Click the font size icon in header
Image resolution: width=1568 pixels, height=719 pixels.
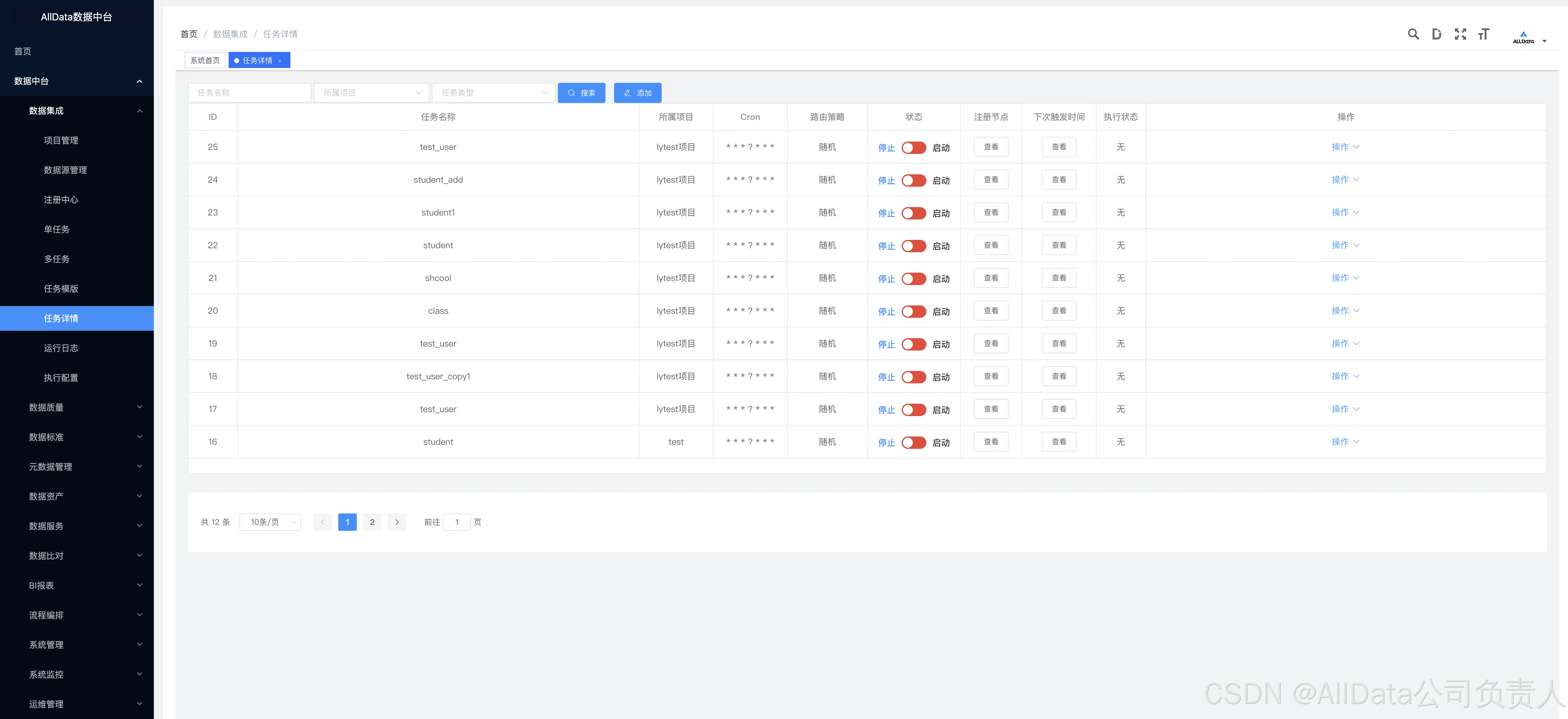1483,34
